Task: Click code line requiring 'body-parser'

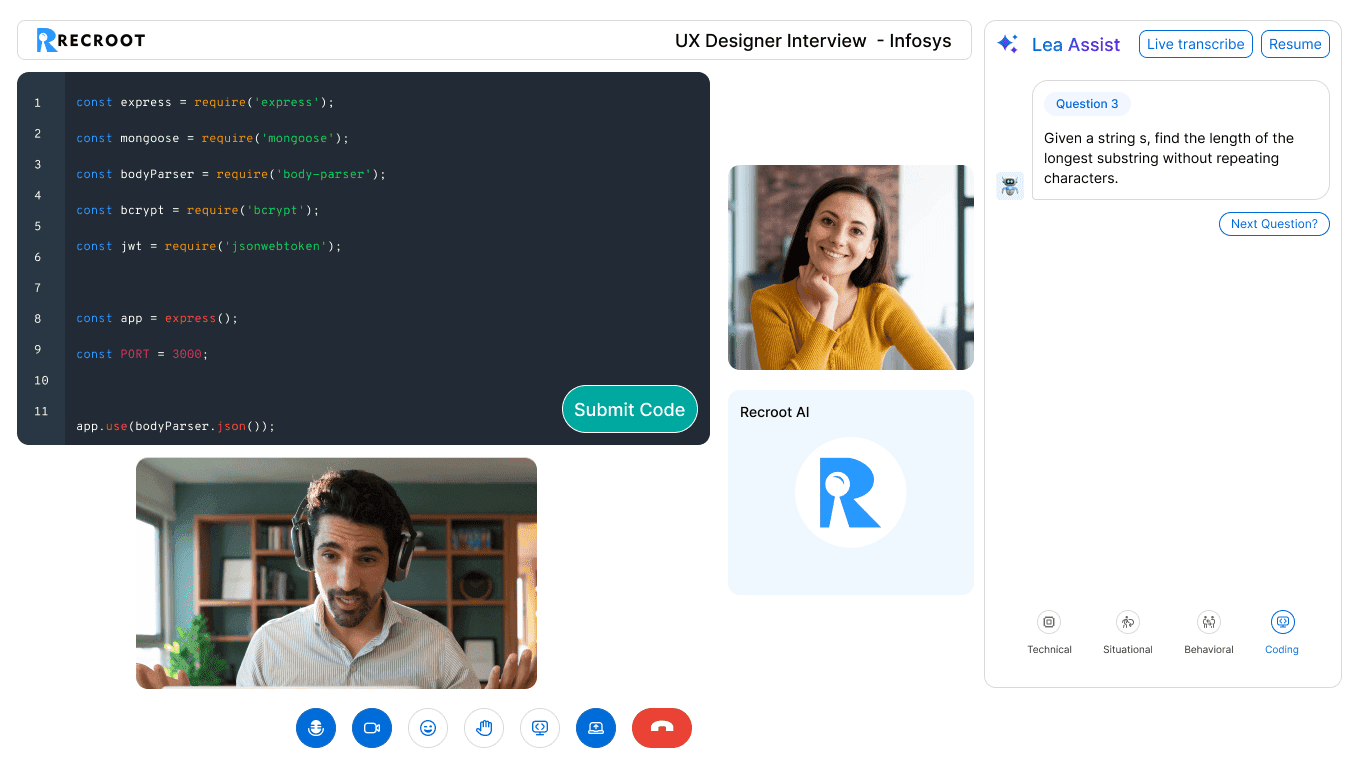Action: click(x=231, y=174)
